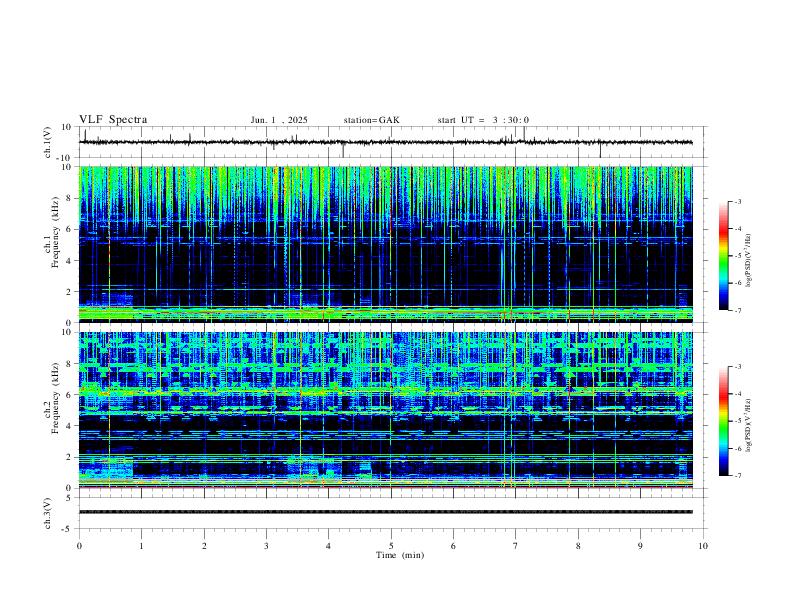This screenshot has height=612, width=792.
Task: Click the time axis tick label "1"
Action: 141,546
